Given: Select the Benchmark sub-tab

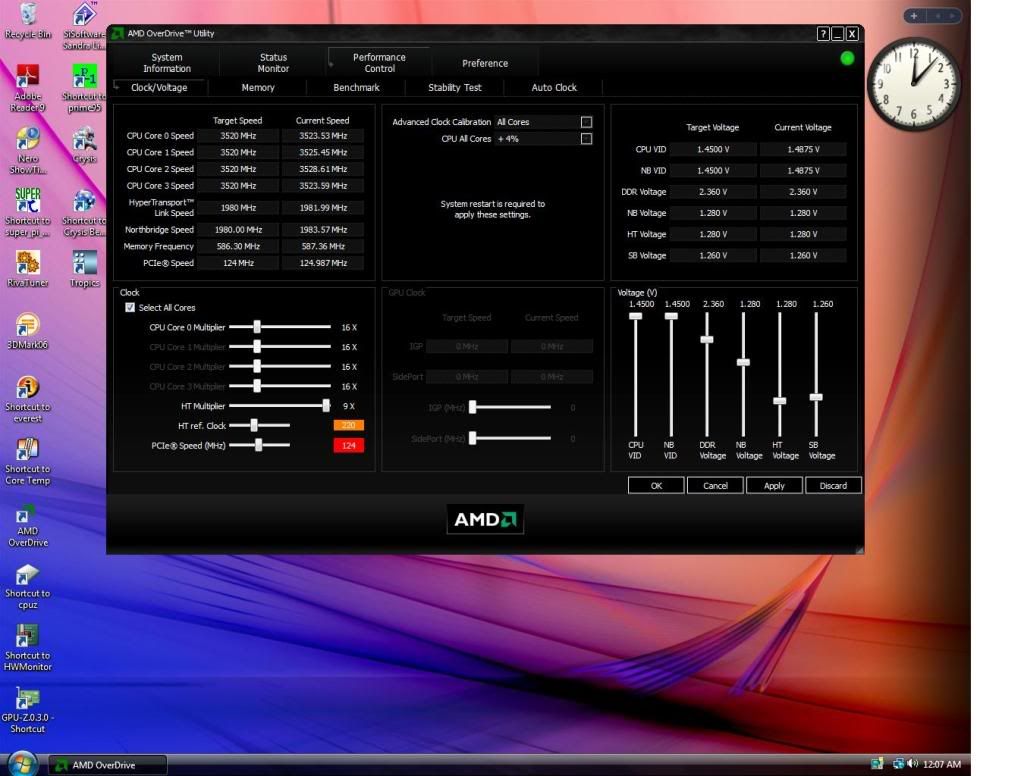Looking at the screenshot, I should click(x=356, y=88).
